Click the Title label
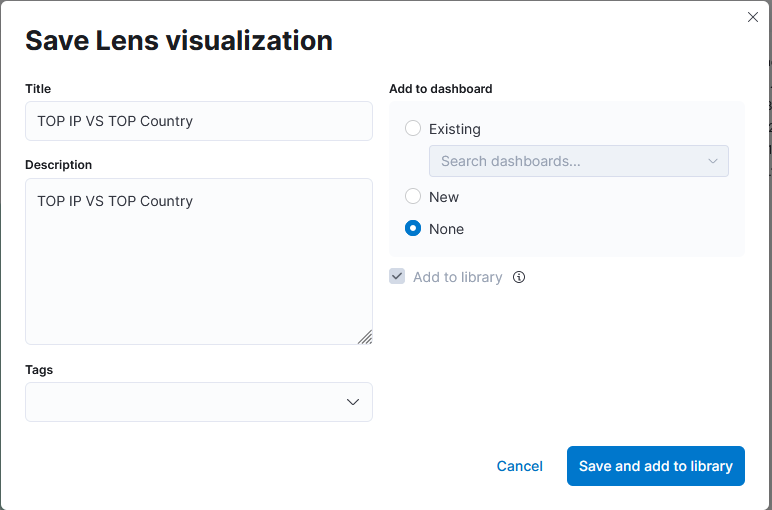This screenshot has width=772, height=510. (x=38, y=89)
